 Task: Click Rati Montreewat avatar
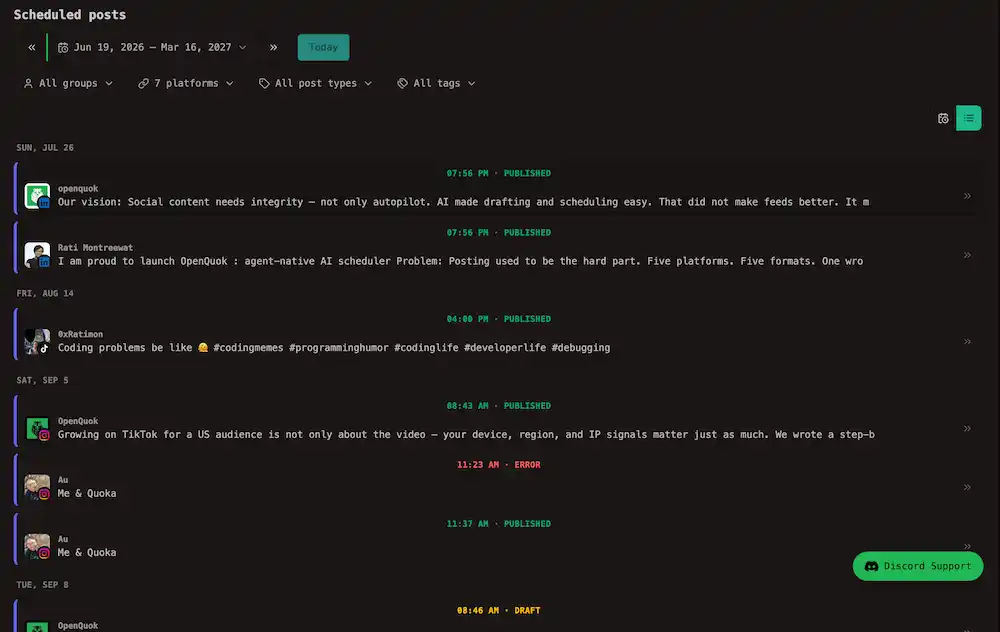(37, 255)
